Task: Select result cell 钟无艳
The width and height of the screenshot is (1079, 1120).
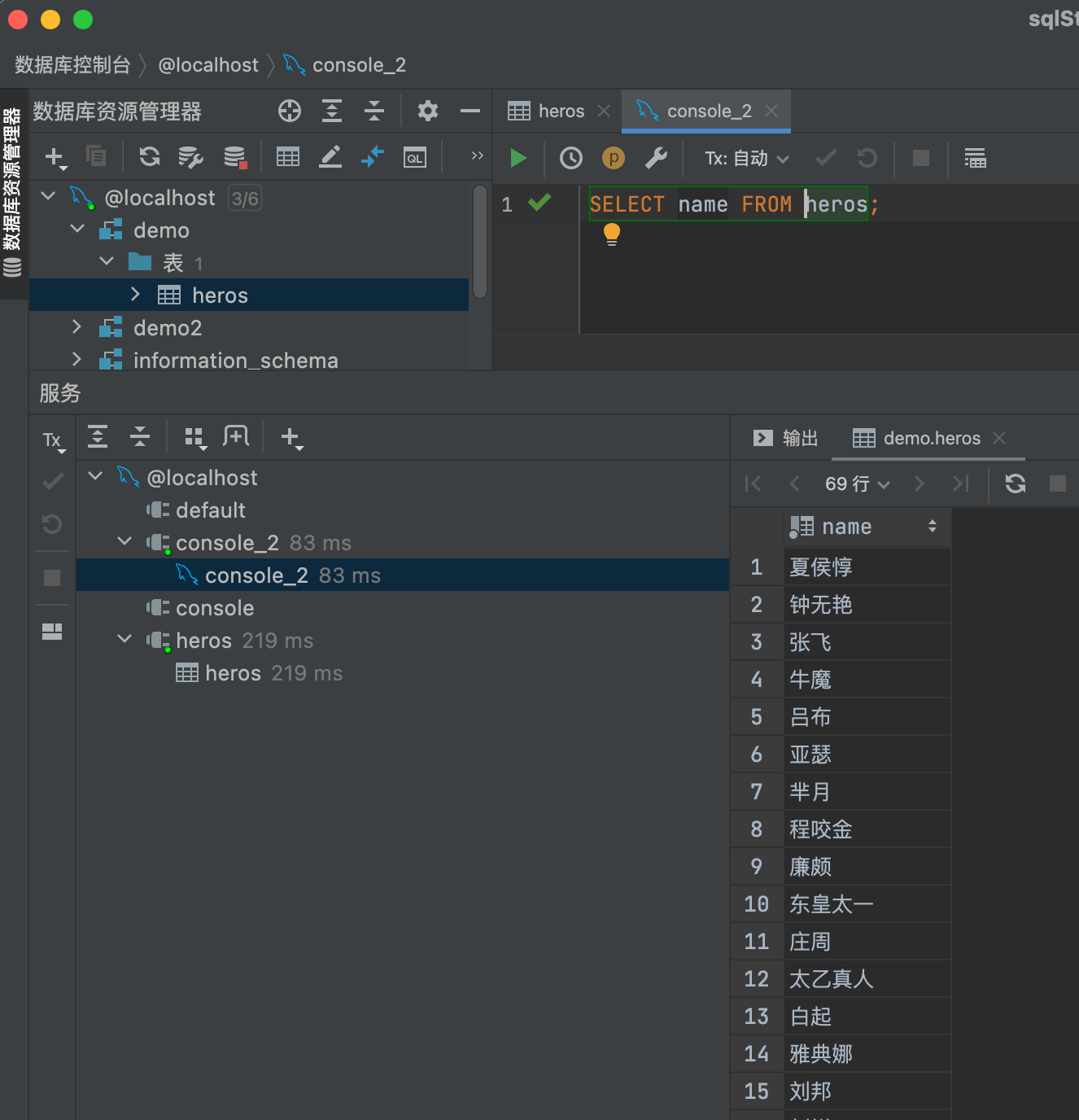Action: [867, 605]
